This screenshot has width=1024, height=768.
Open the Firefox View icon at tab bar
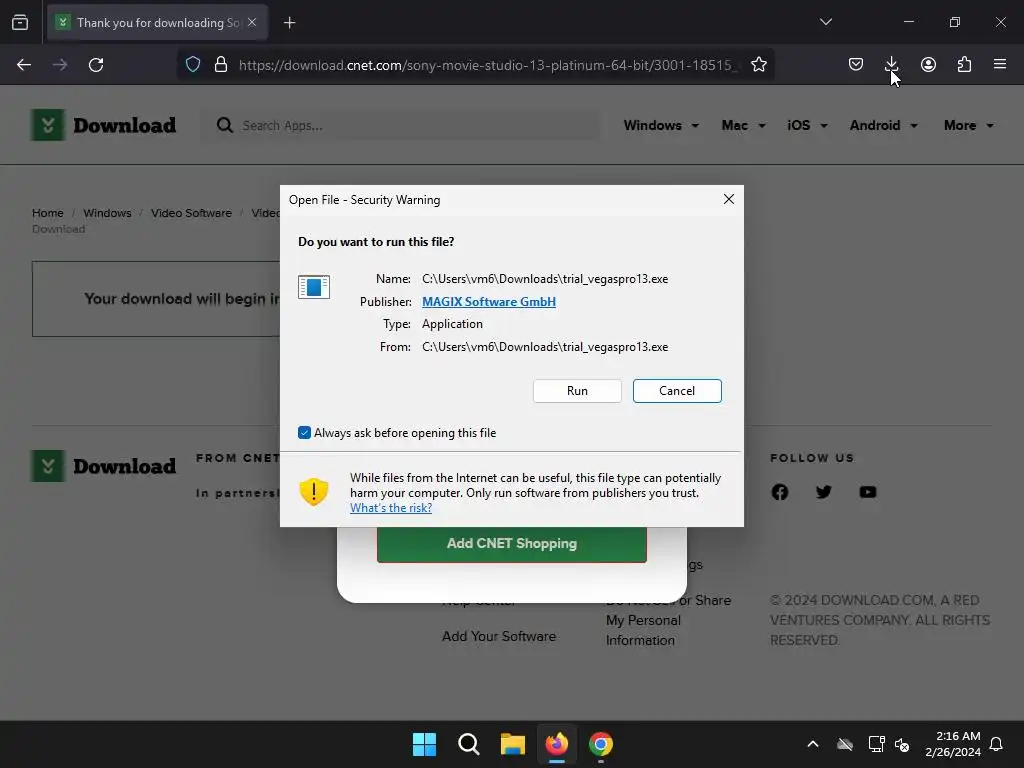pyautogui.click(x=20, y=23)
